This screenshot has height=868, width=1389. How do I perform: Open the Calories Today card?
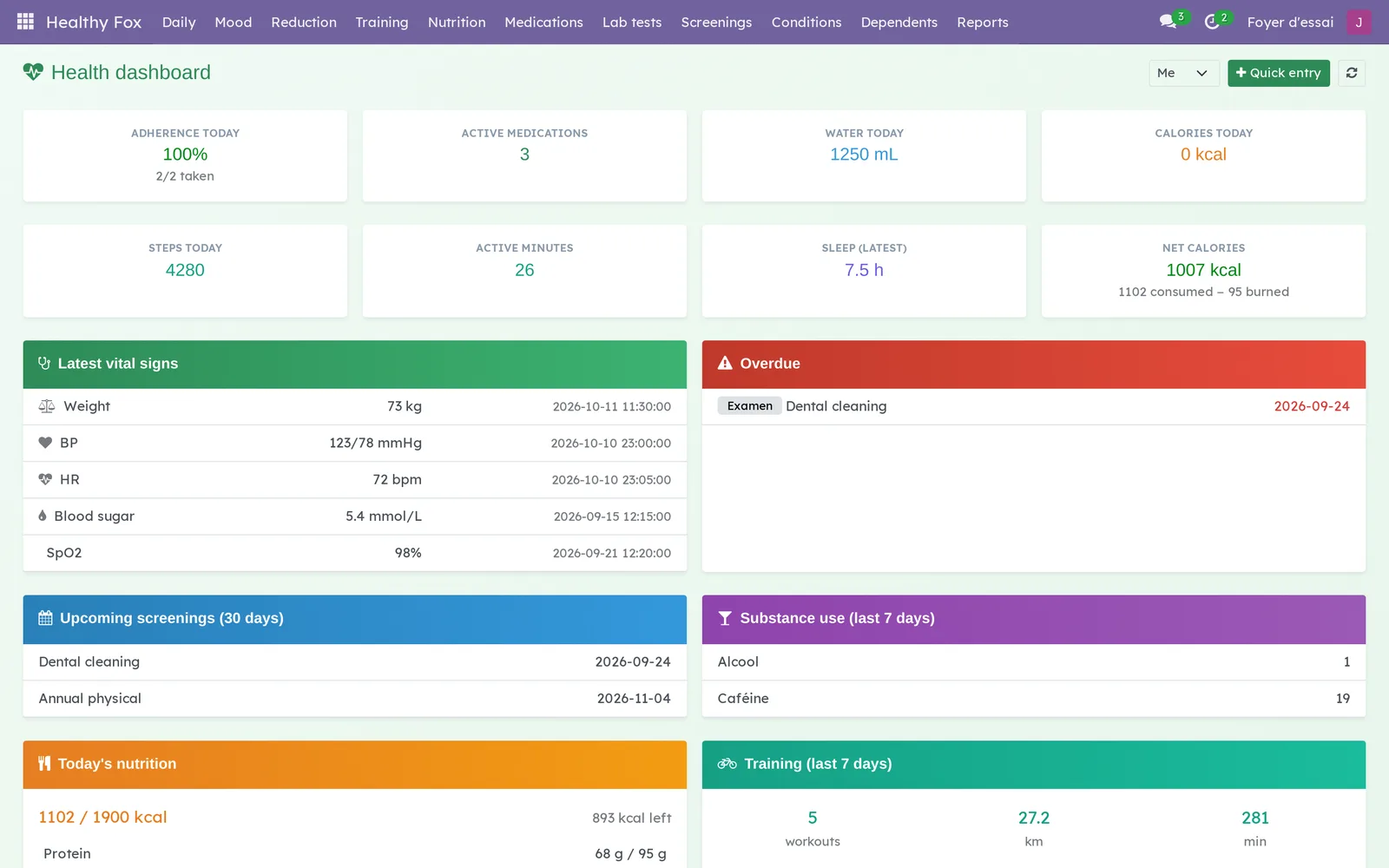[x=1203, y=155]
